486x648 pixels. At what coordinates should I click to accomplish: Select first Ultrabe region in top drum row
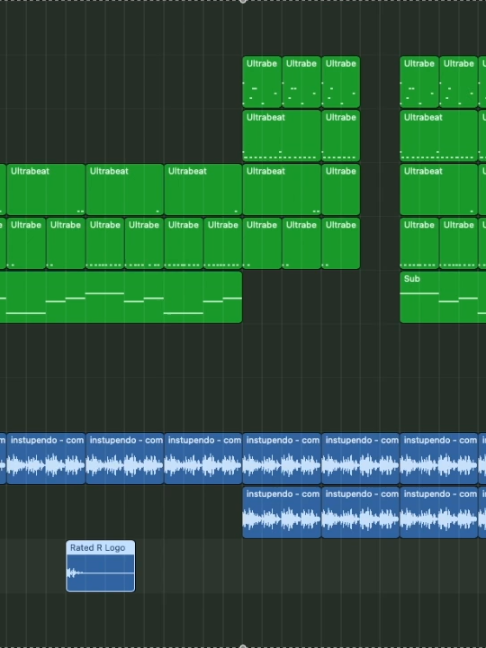point(262,82)
